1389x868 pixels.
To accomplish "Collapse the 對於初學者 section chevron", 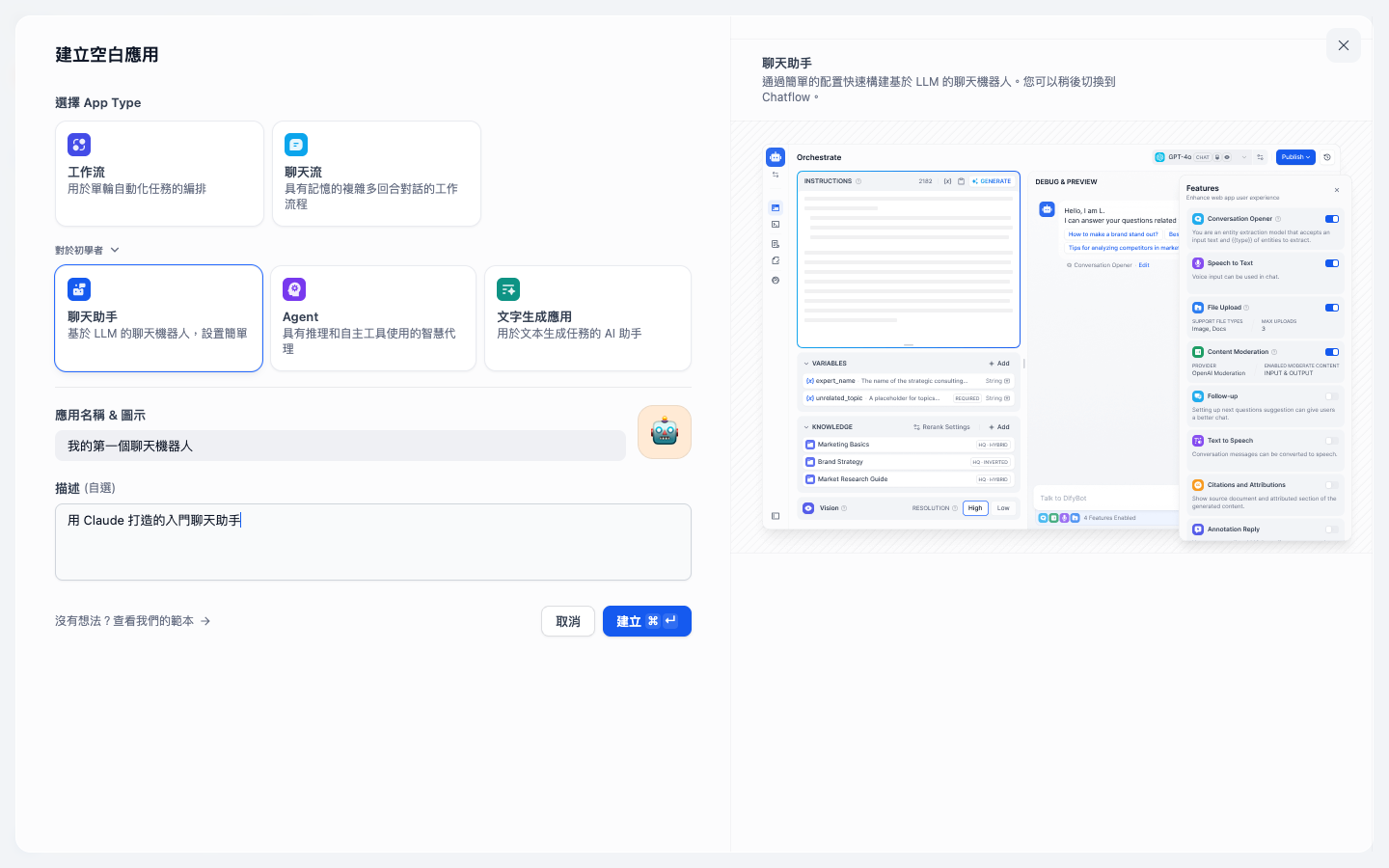I will (115, 250).
